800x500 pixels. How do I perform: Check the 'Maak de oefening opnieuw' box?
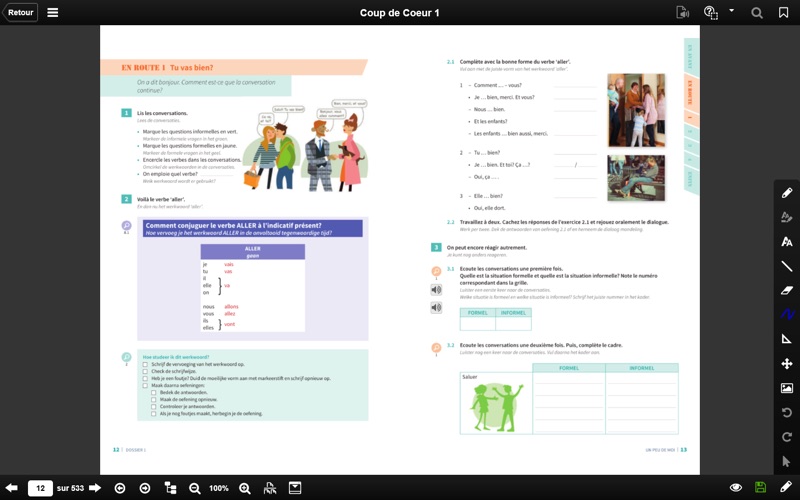pyautogui.click(x=154, y=399)
